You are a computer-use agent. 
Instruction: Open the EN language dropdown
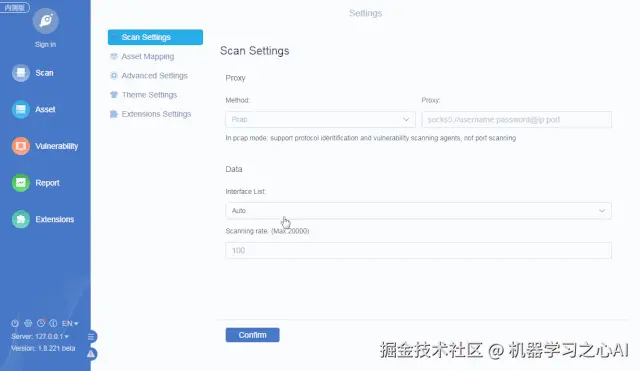click(70, 324)
